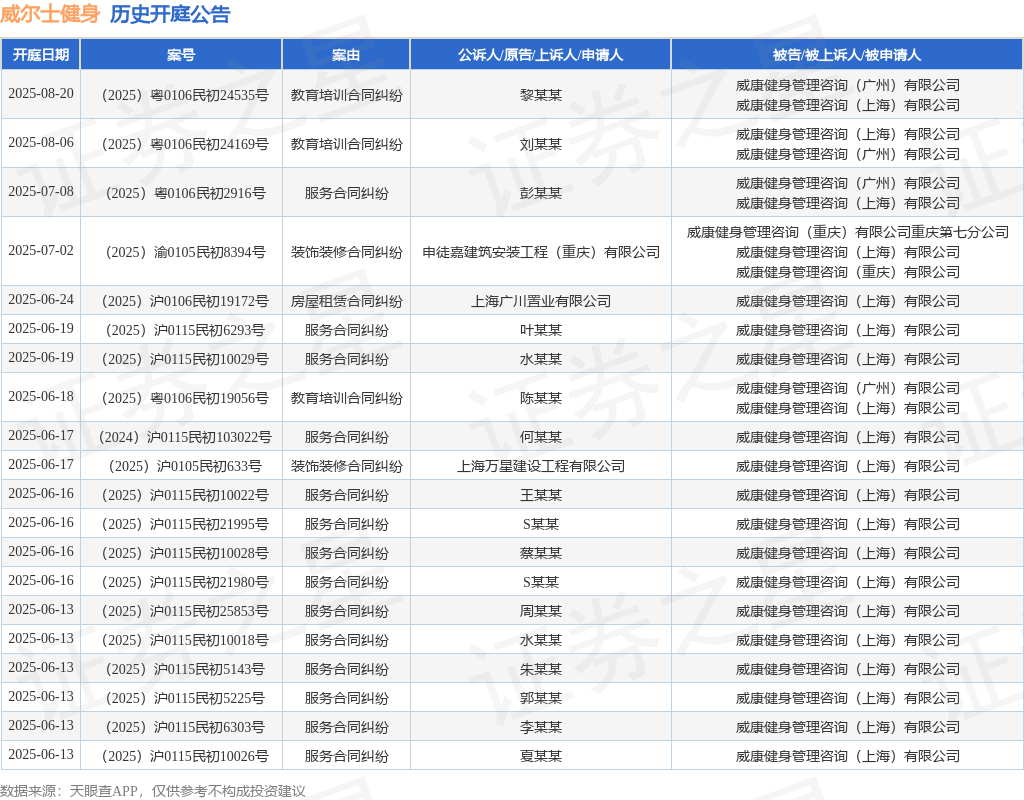The image size is (1024, 800).
Task: Click date cell 2025-08-06
Action: pyautogui.click(x=40, y=142)
